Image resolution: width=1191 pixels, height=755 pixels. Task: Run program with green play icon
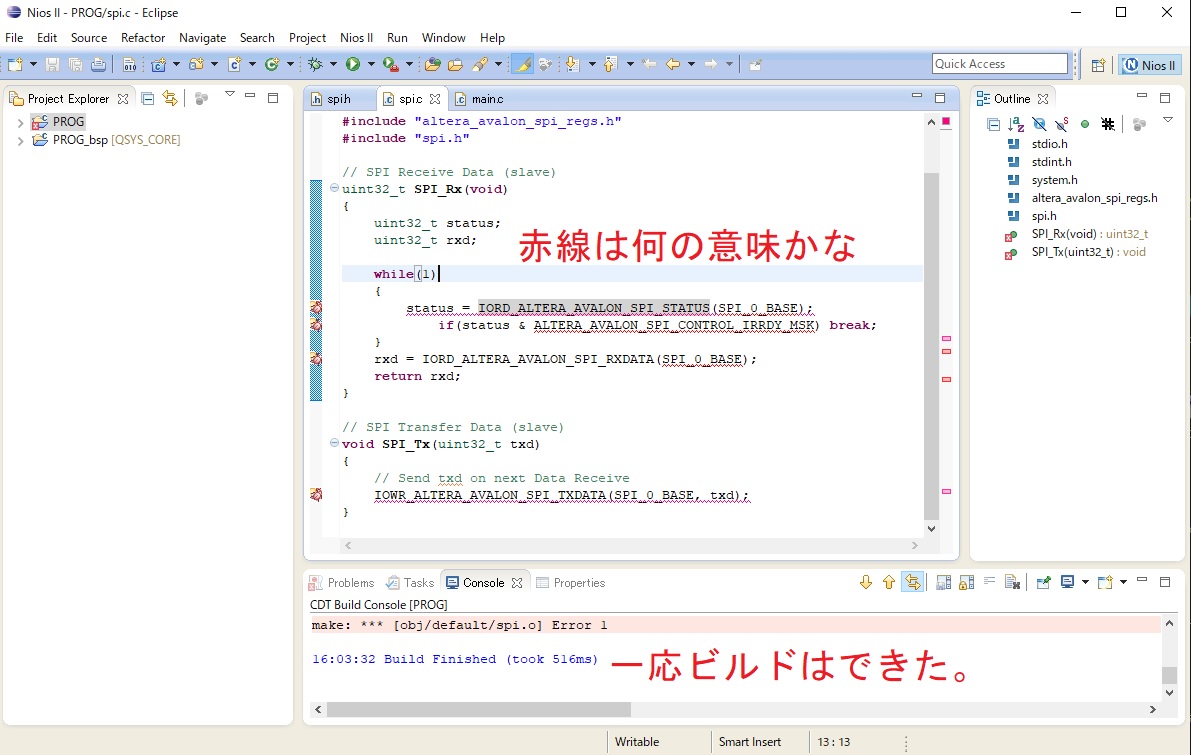[352, 65]
